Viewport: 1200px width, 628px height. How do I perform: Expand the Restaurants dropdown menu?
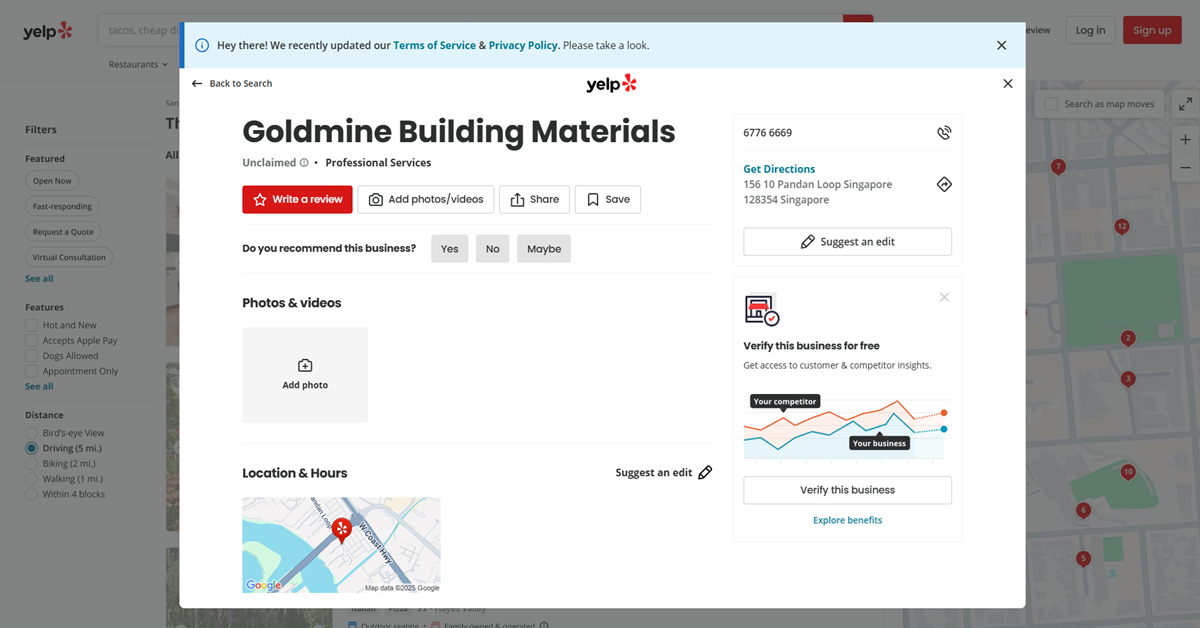139,64
